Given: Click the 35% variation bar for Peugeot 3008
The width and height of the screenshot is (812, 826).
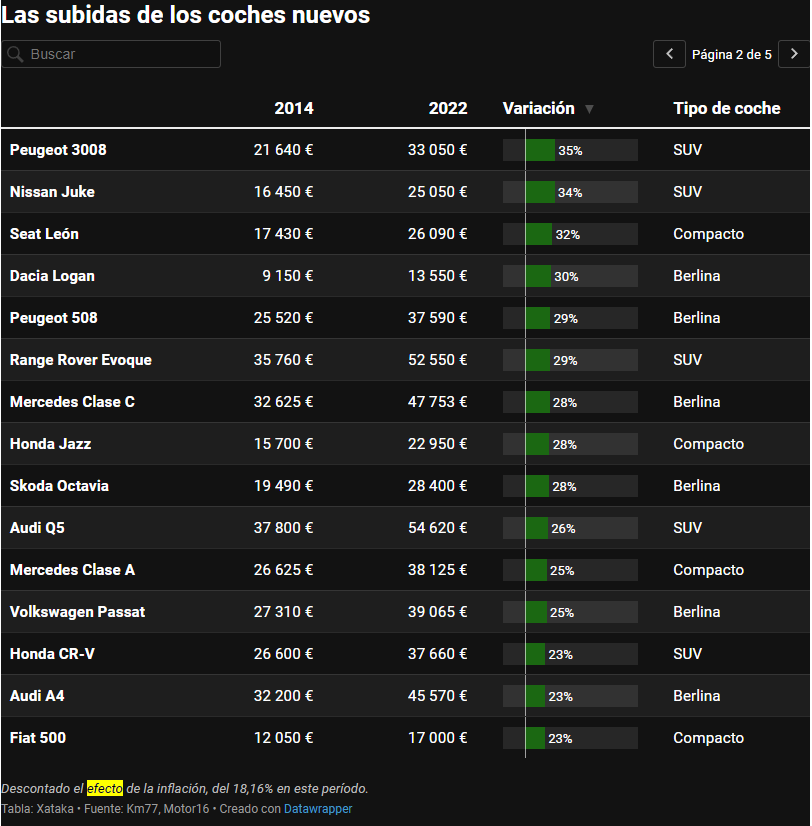Looking at the screenshot, I should [x=540, y=150].
